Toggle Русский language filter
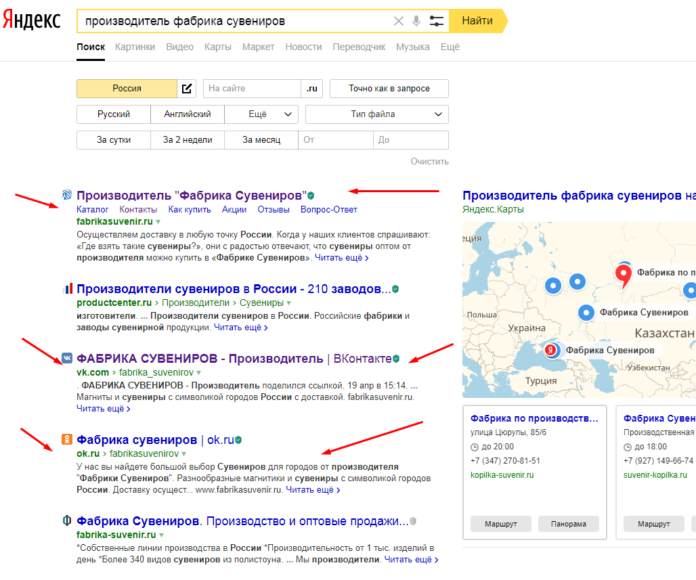 114,114
